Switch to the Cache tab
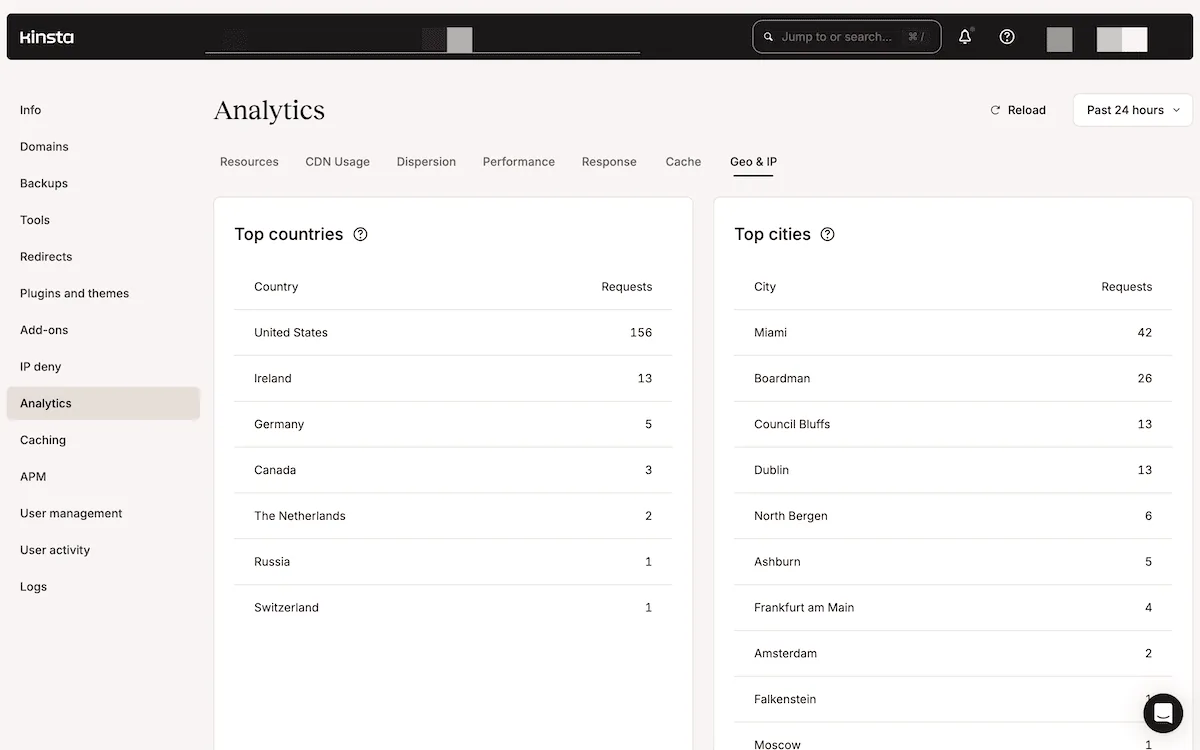The width and height of the screenshot is (1200, 750). point(683,161)
